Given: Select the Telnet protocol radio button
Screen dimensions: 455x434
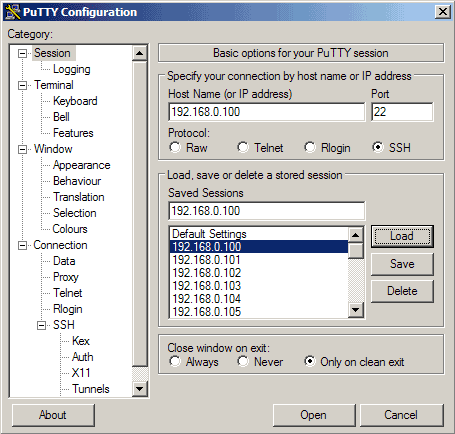Looking at the screenshot, I should [x=243, y=147].
